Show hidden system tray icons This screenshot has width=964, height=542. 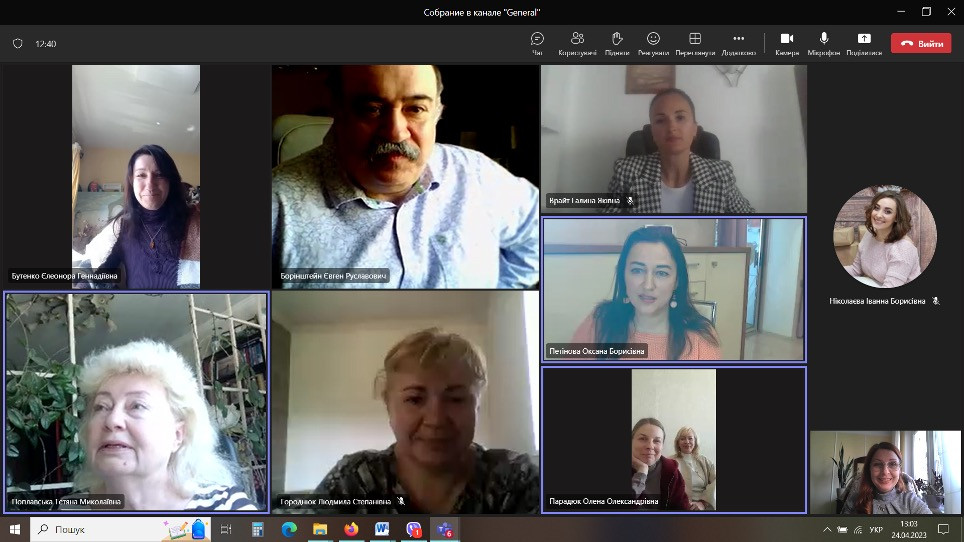(x=827, y=529)
